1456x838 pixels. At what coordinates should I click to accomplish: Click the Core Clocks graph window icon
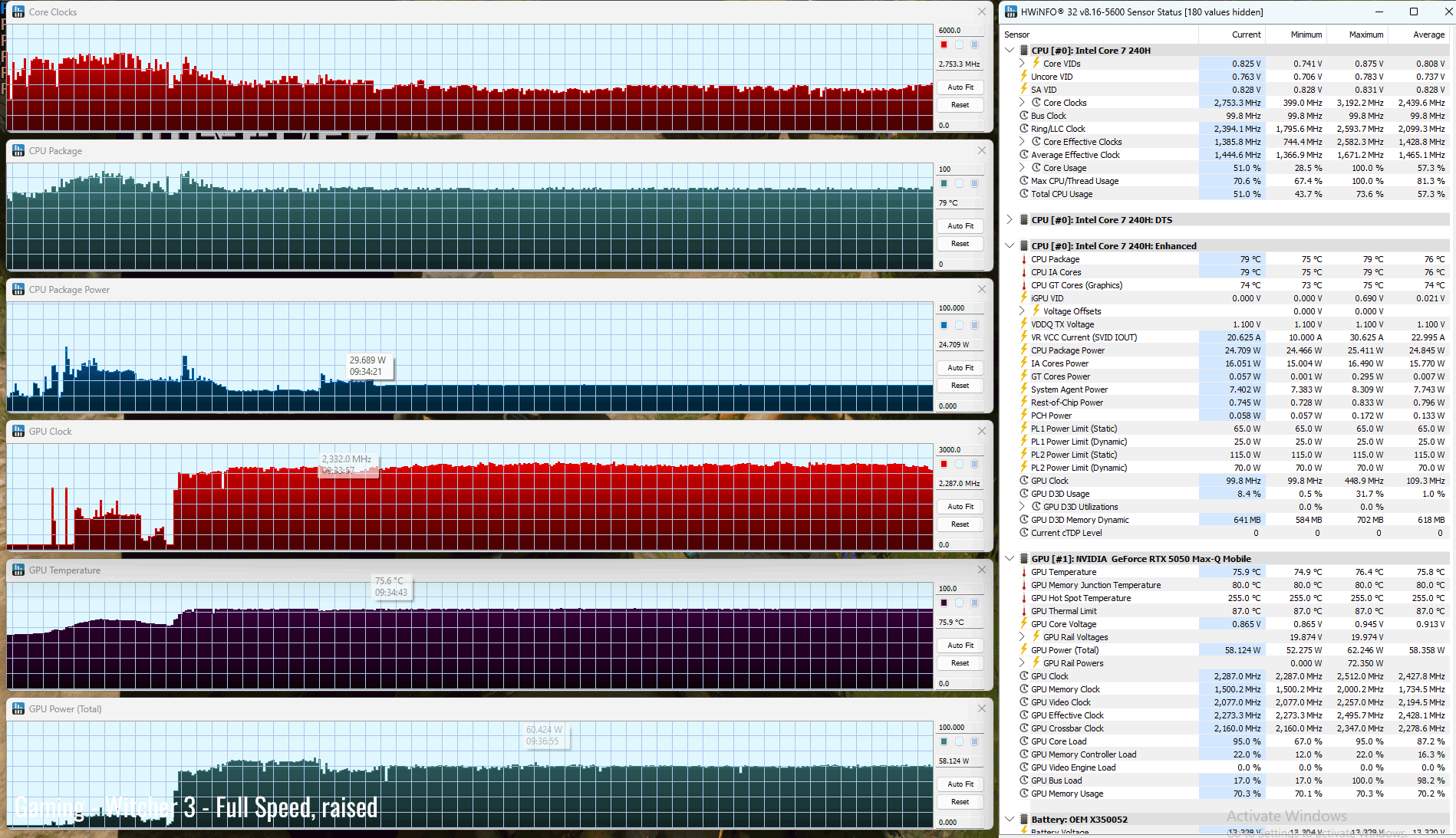coord(18,12)
